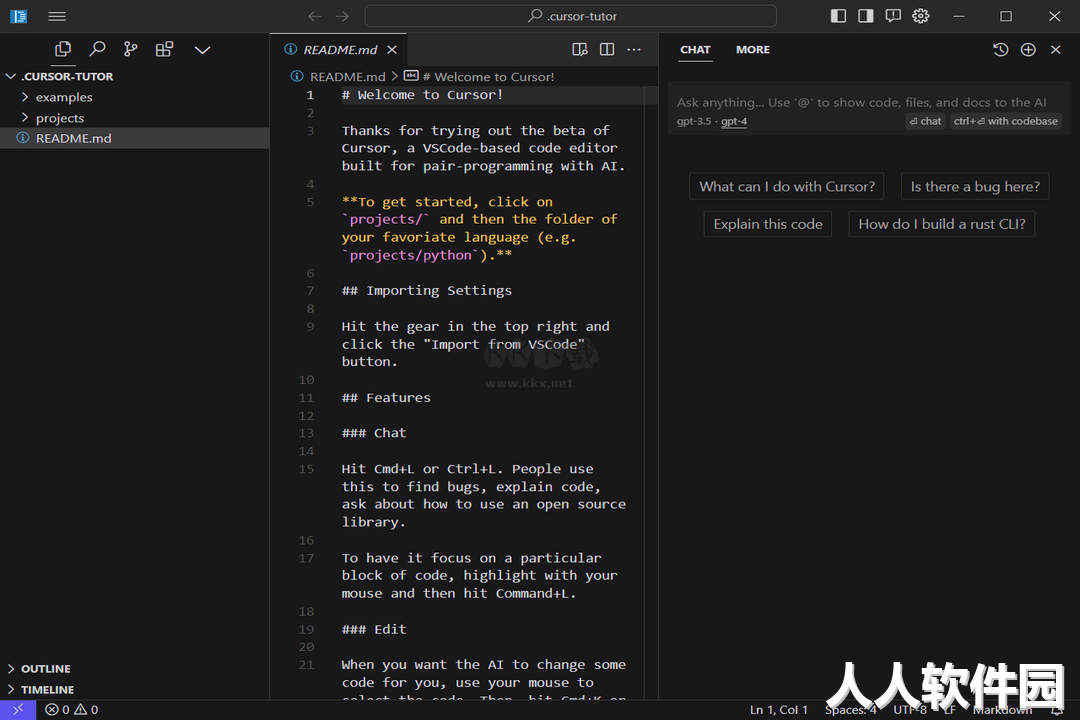
Task: Toggle the secondary sidebar layout icon
Action: [x=866, y=16]
